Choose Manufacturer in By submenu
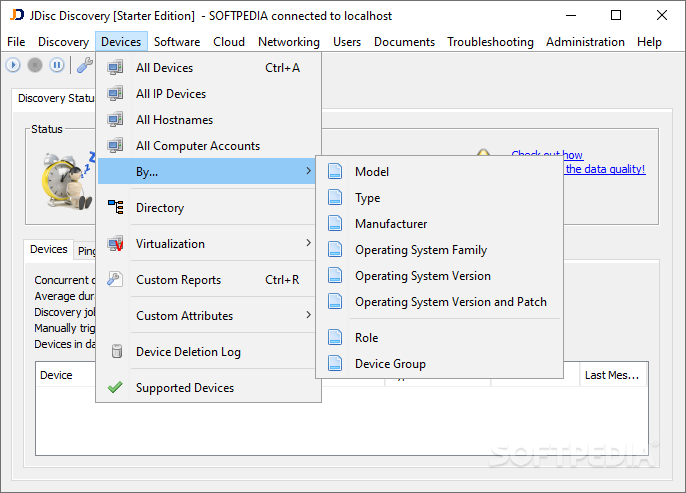 point(439,224)
